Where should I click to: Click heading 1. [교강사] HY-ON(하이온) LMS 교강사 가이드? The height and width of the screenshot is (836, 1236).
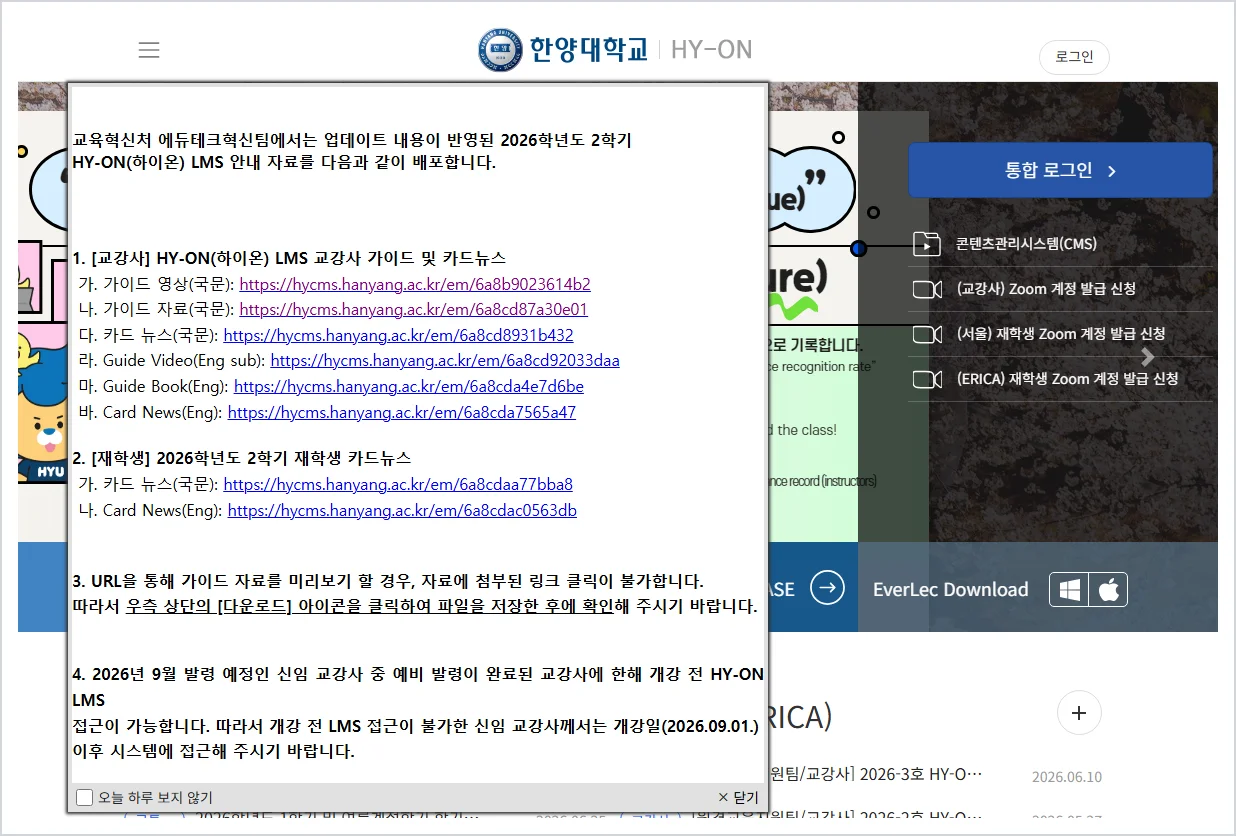[289, 258]
